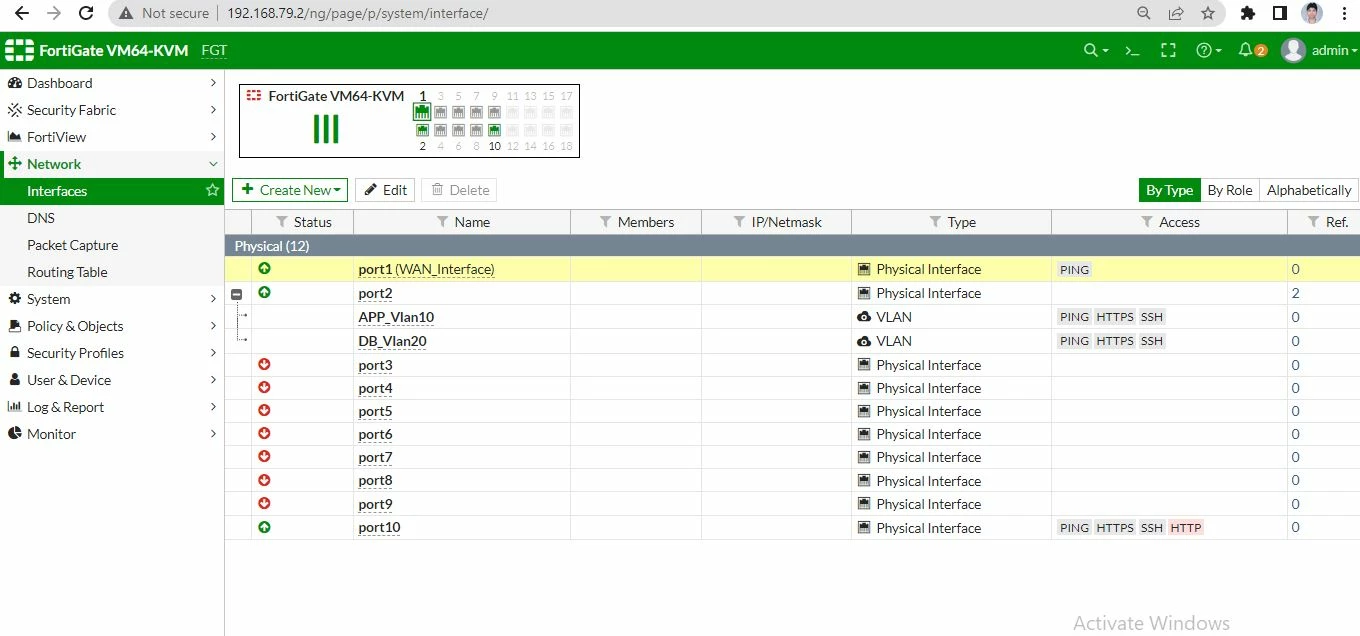Click port 10 icon in faceplate diagram
This screenshot has height=636, width=1360.
[494, 130]
